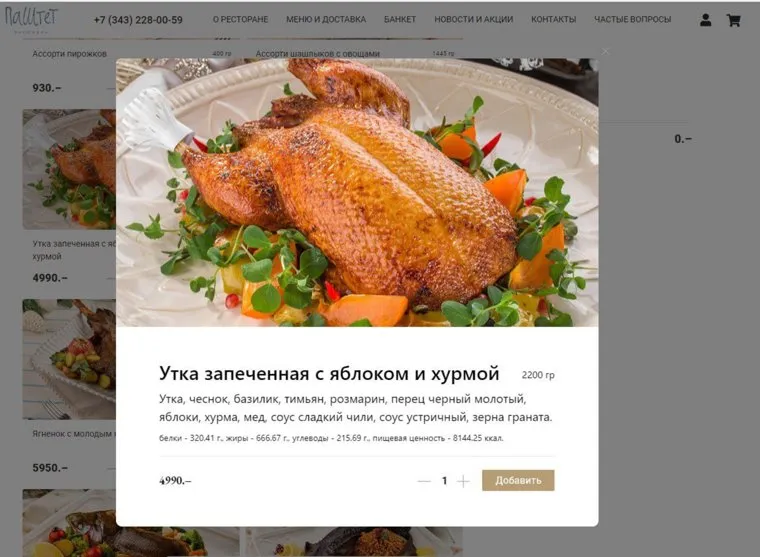
Task: Click the Ассорти пирожков item title
Action: pyautogui.click(x=69, y=54)
